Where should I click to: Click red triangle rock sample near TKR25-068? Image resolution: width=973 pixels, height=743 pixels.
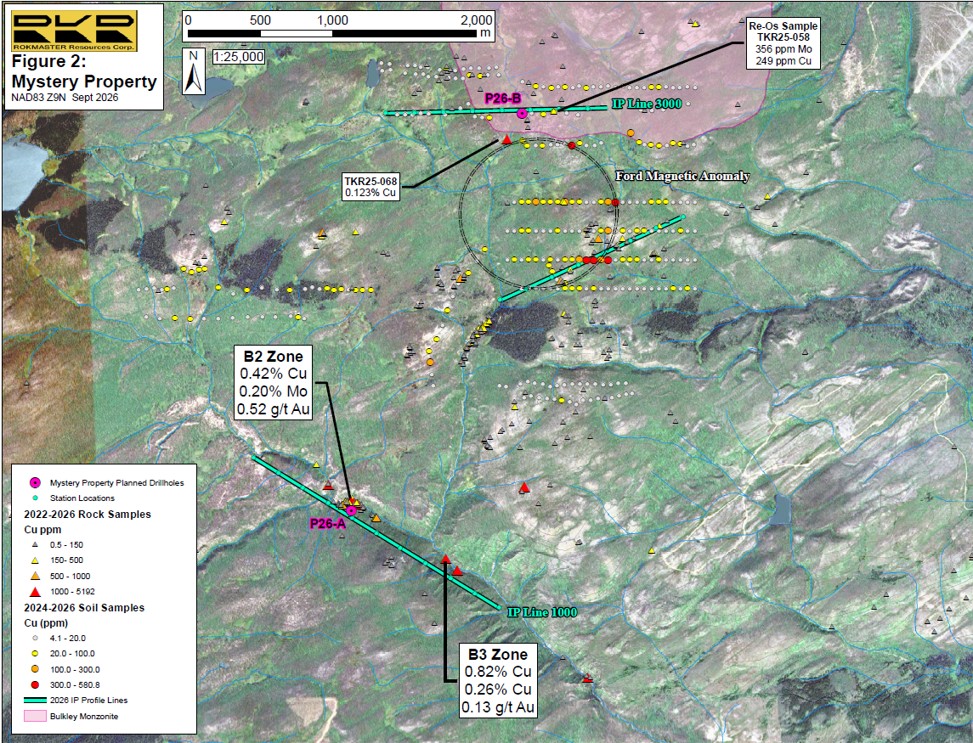(x=506, y=140)
